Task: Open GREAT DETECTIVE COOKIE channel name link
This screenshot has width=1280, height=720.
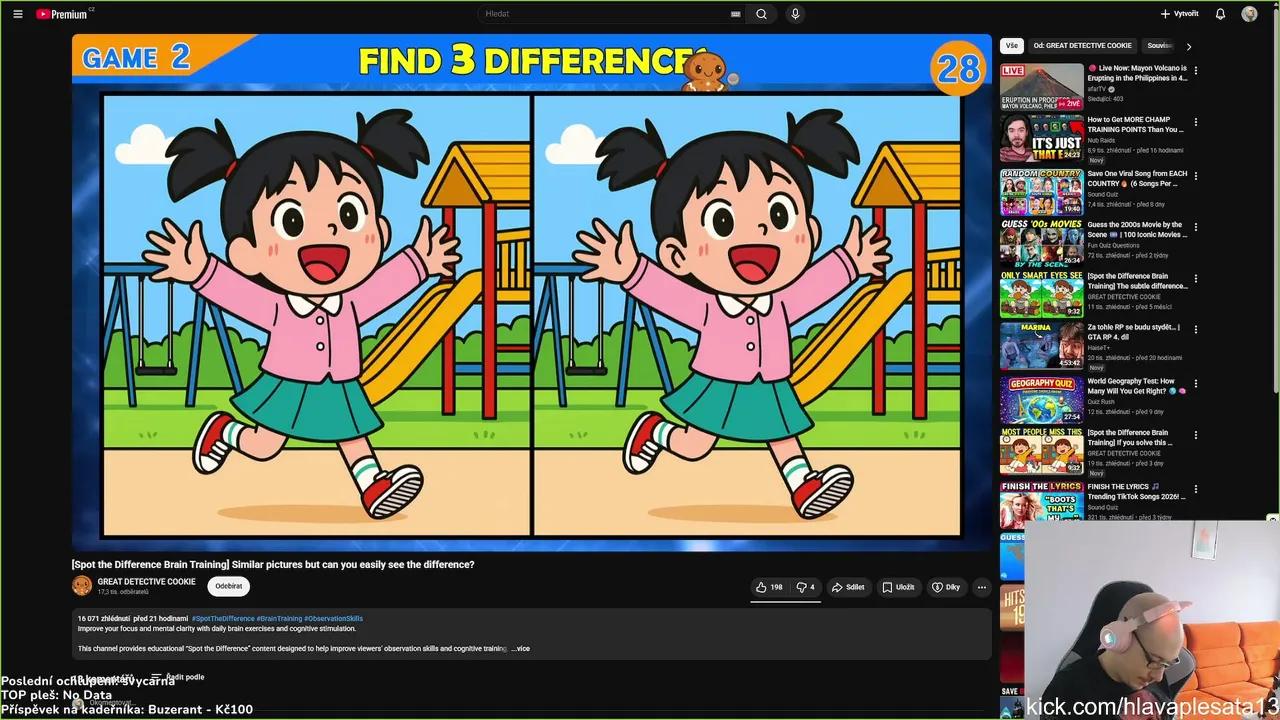Action: [146, 582]
